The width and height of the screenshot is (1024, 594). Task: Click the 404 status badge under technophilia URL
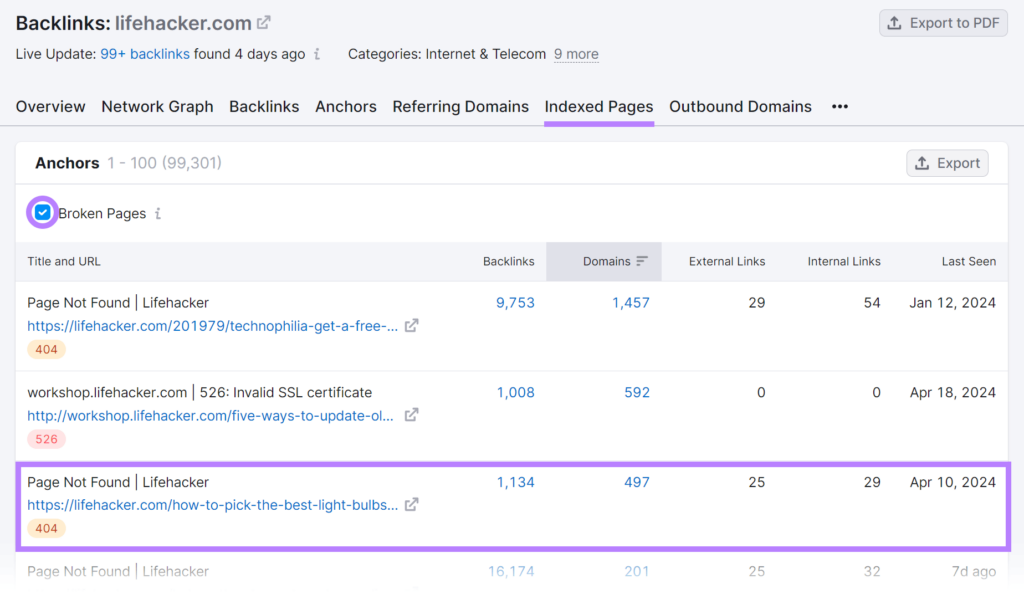tap(46, 349)
